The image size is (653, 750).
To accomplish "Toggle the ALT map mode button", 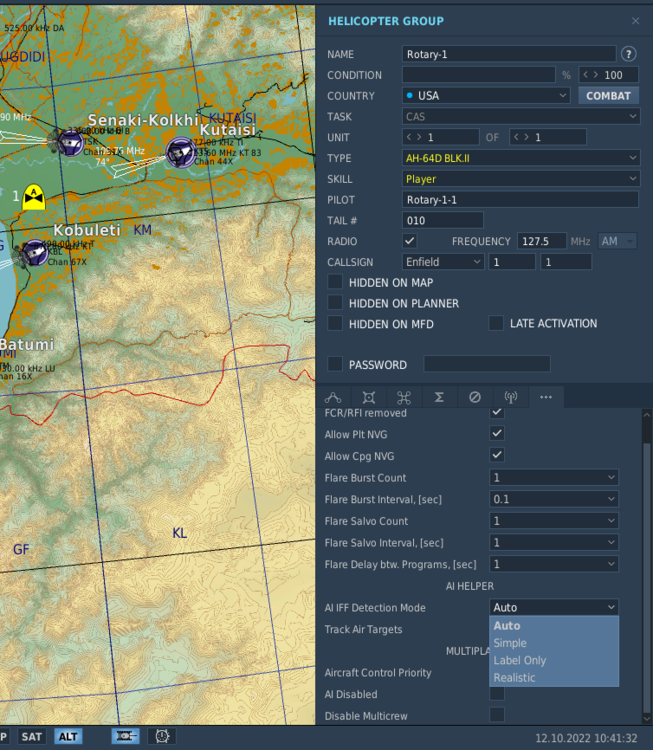I will click(x=68, y=736).
